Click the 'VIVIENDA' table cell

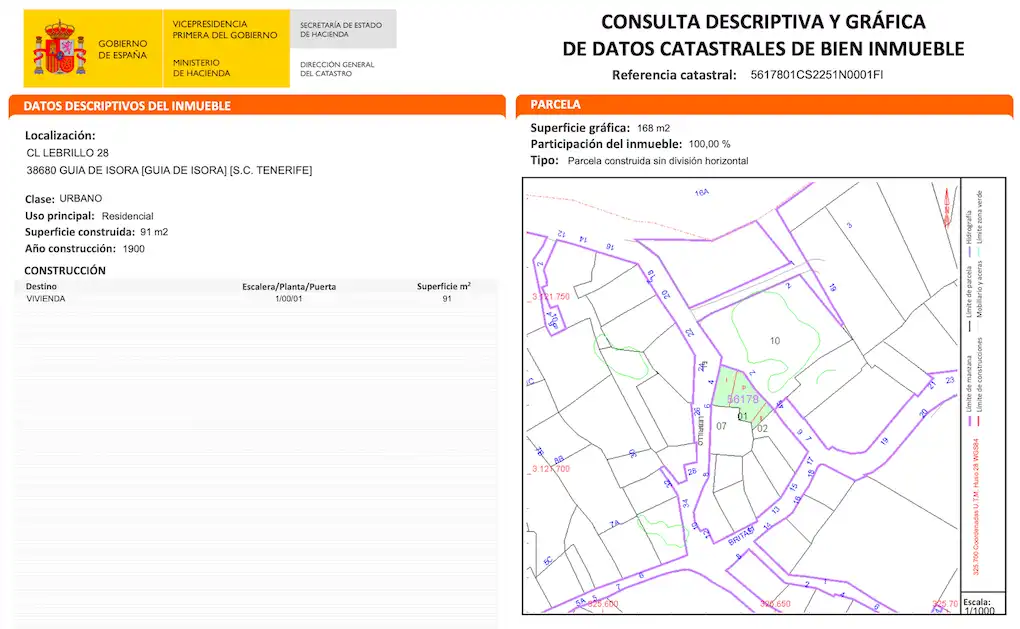click(46, 299)
